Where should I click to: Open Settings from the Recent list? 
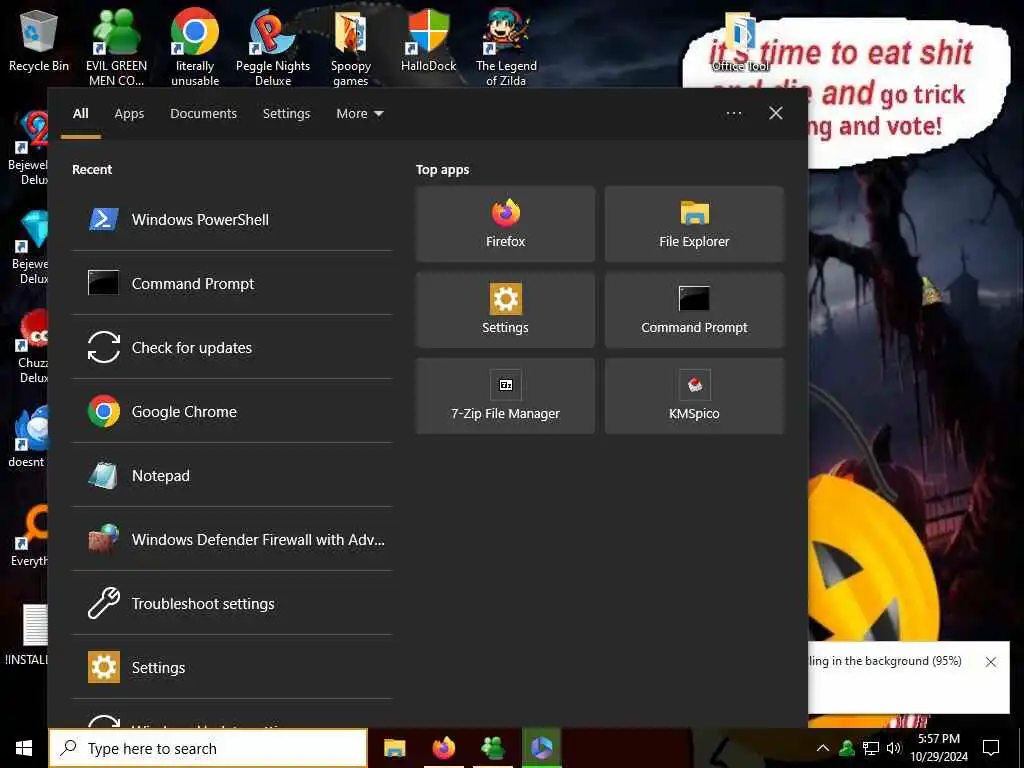pyautogui.click(x=231, y=667)
